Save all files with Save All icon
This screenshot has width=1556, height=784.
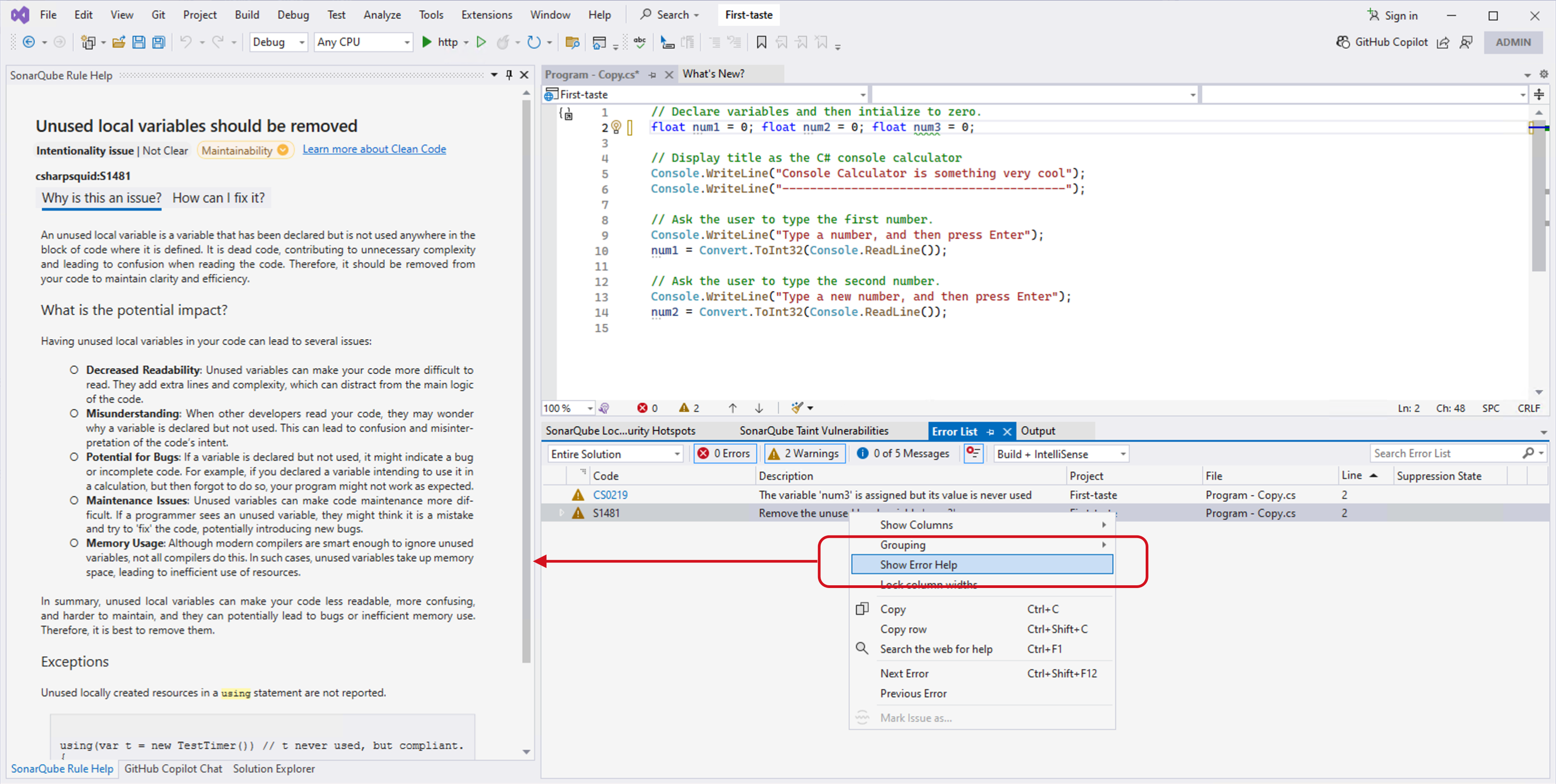pyautogui.click(x=158, y=42)
